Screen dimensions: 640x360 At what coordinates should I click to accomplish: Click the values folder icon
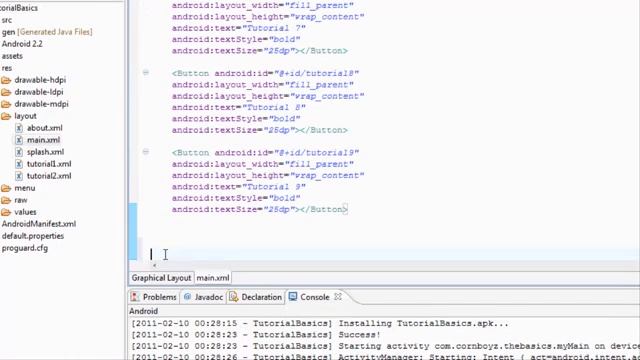click(x=6, y=212)
